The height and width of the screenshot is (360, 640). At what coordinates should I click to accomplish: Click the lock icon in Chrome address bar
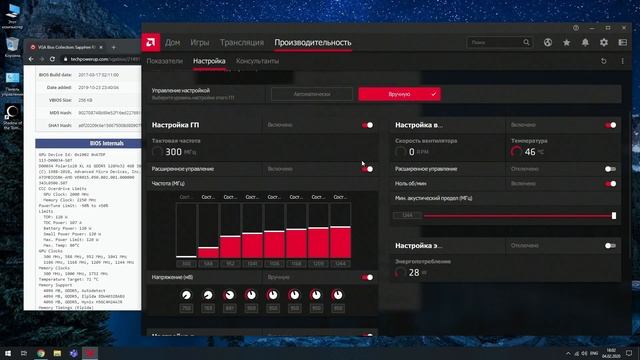(x=65, y=59)
